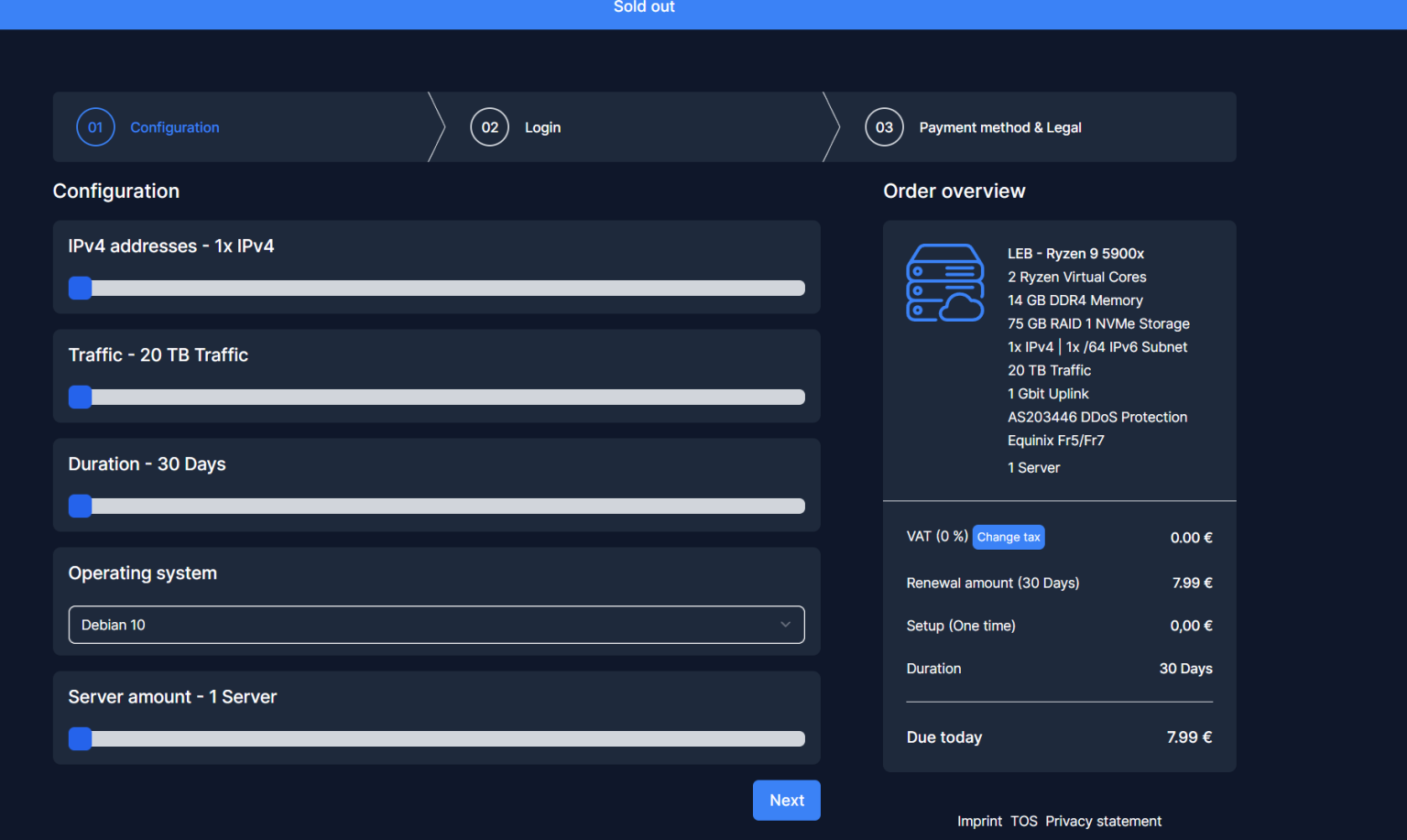Click the server cloud icon in Order overview
Viewport: 1407px width, 840px height.
click(944, 282)
